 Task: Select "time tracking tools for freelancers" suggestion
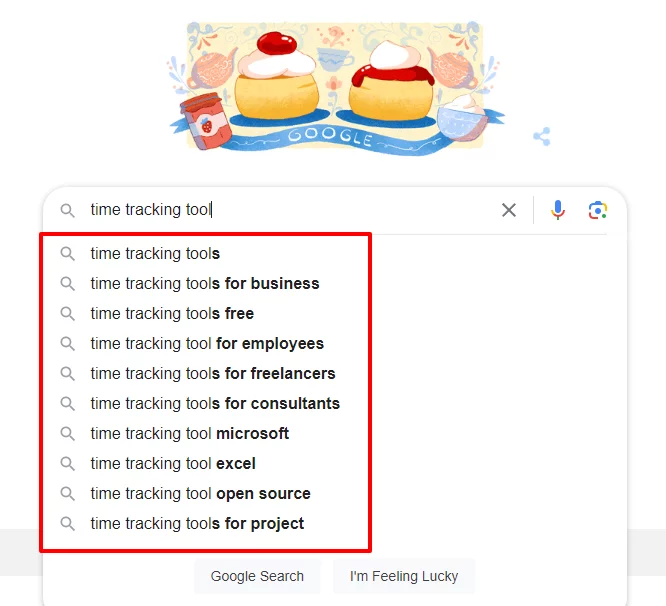(213, 374)
